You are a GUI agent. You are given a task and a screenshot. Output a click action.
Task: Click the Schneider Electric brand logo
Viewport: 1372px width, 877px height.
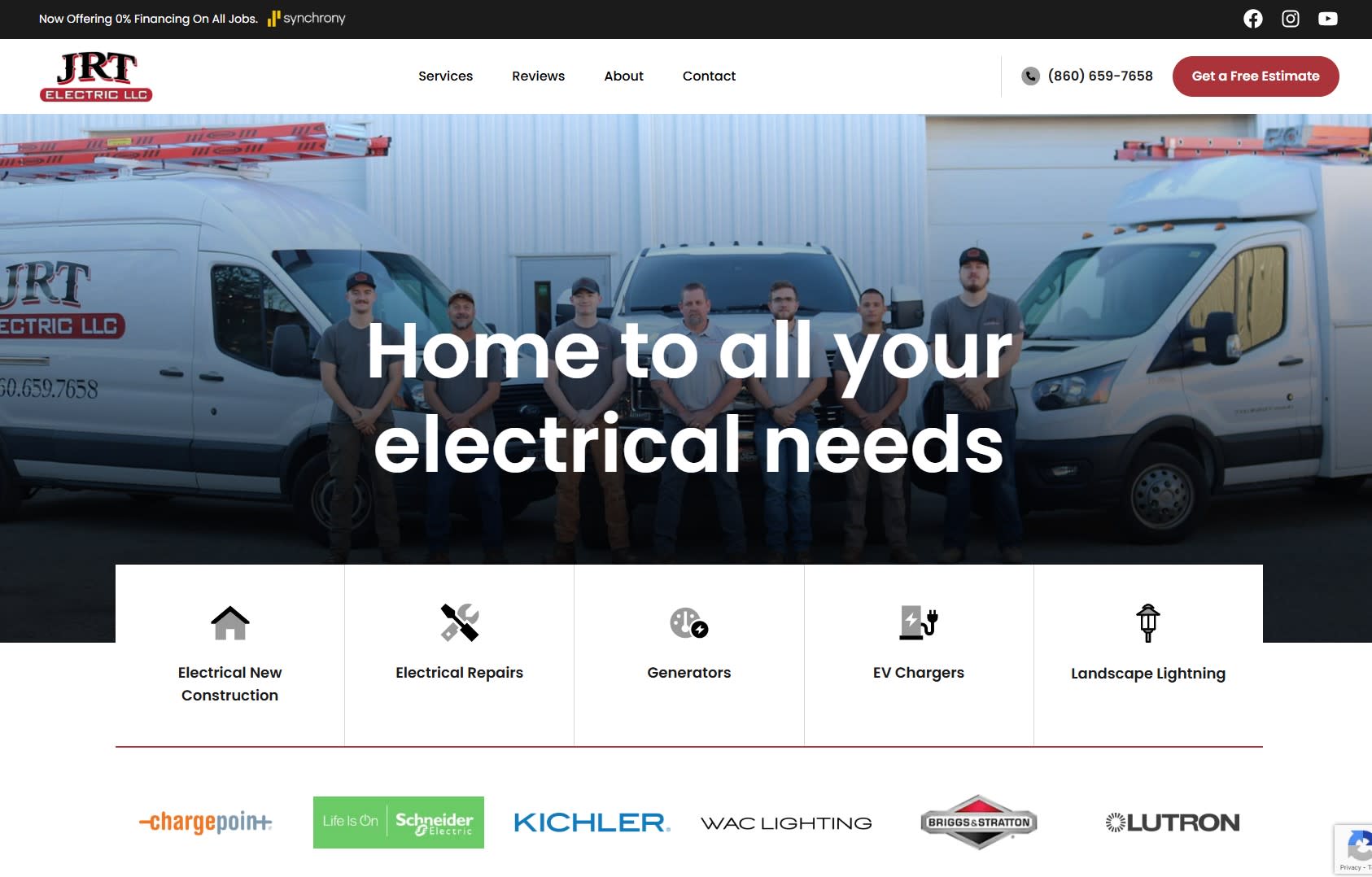tap(399, 822)
